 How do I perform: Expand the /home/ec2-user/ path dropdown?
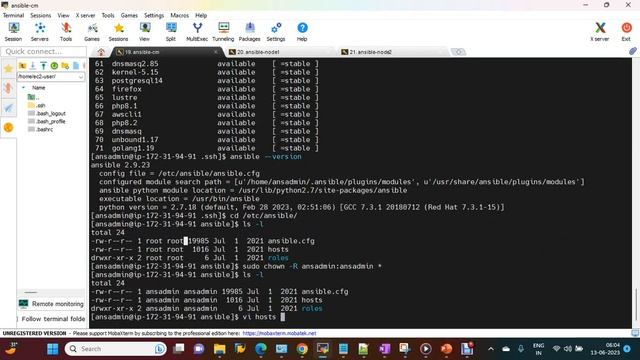point(80,76)
